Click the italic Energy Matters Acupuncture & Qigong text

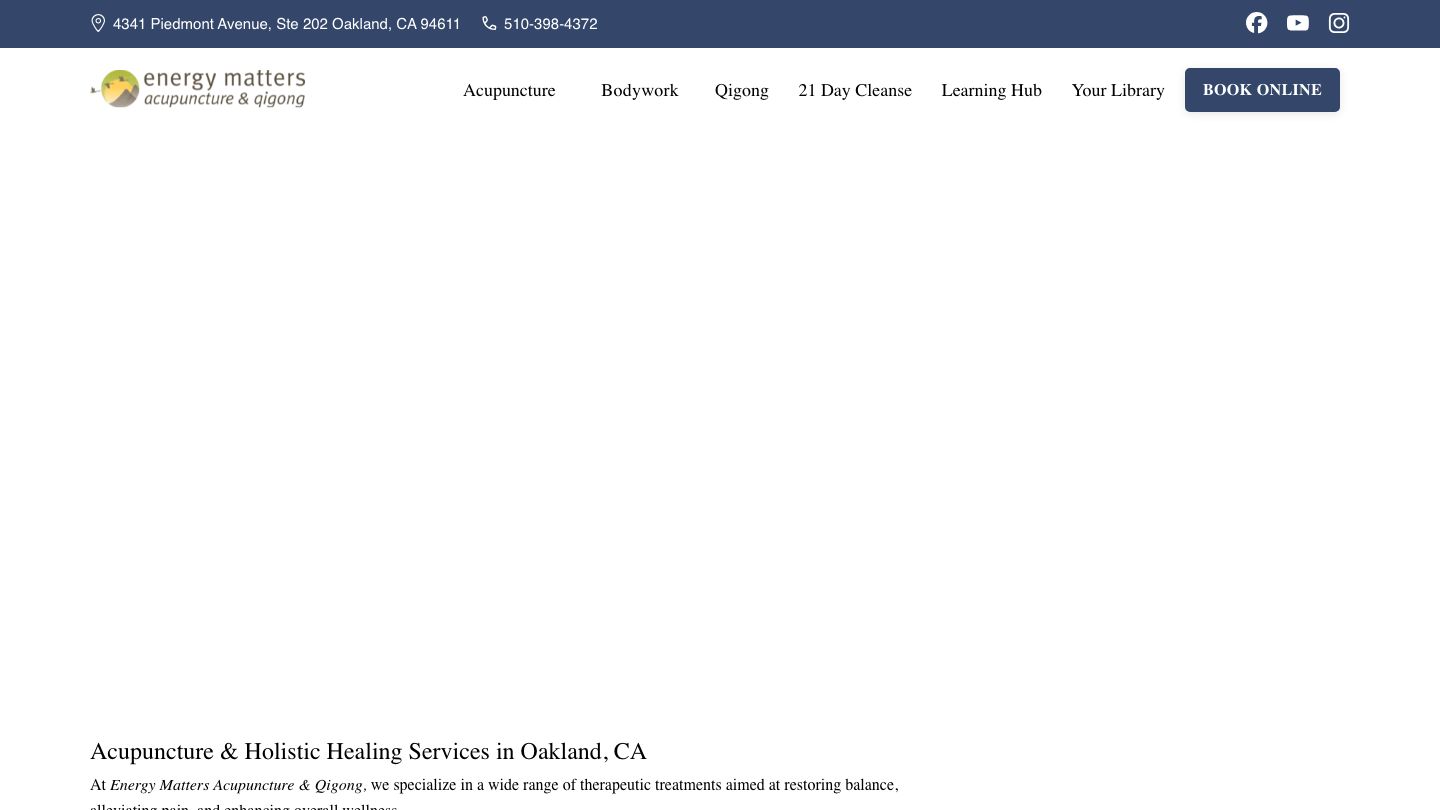pos(236,785)
